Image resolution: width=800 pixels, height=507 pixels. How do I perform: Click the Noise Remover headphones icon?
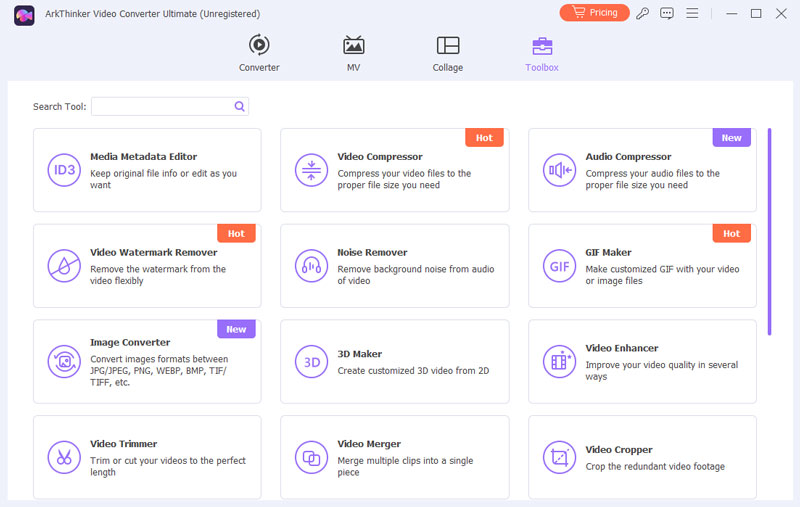[x=311, y=266]
